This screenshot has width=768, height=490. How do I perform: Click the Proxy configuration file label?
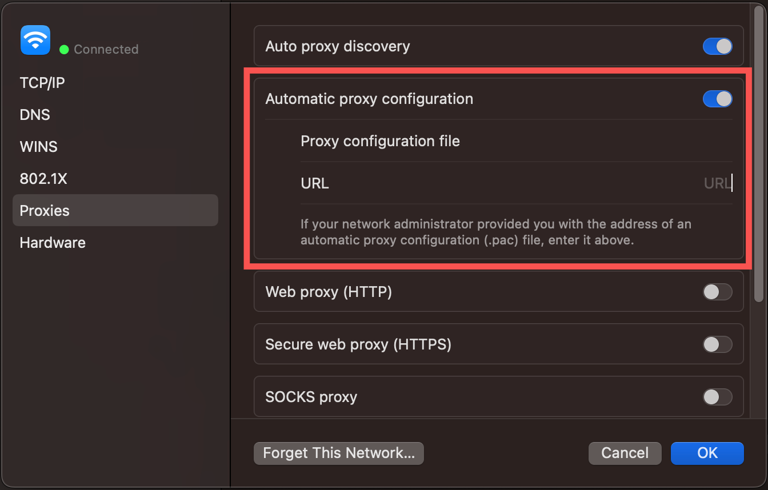pos(380,141)
